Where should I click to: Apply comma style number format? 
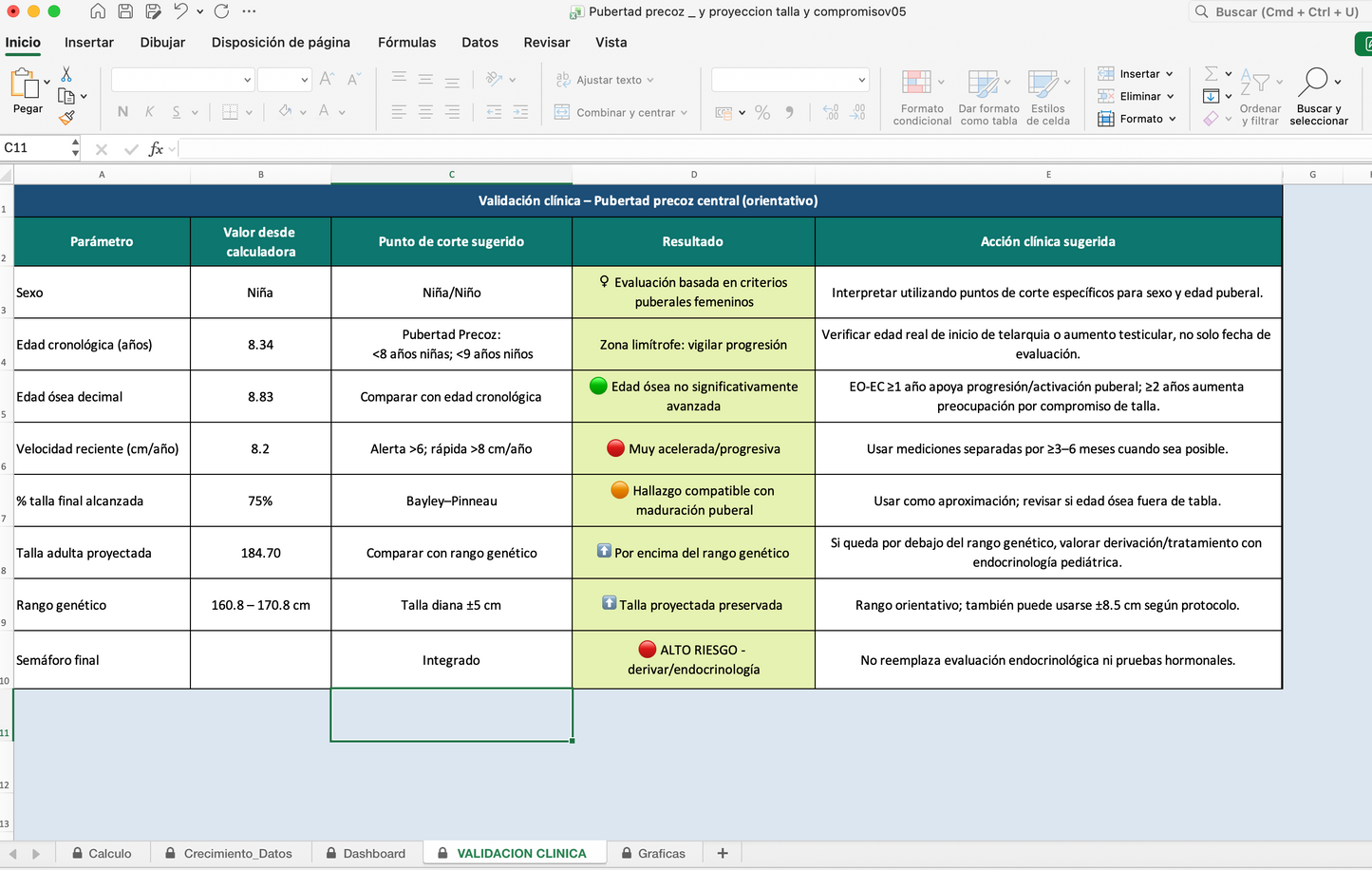coord(789,112)
